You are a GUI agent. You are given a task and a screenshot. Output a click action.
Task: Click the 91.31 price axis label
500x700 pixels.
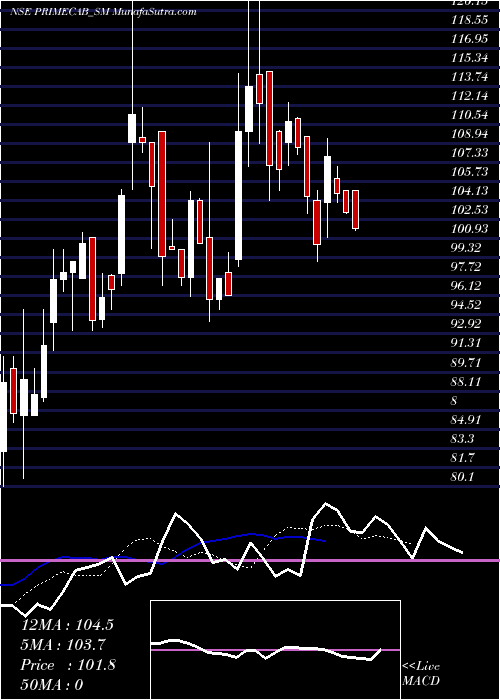click(466, 343)
